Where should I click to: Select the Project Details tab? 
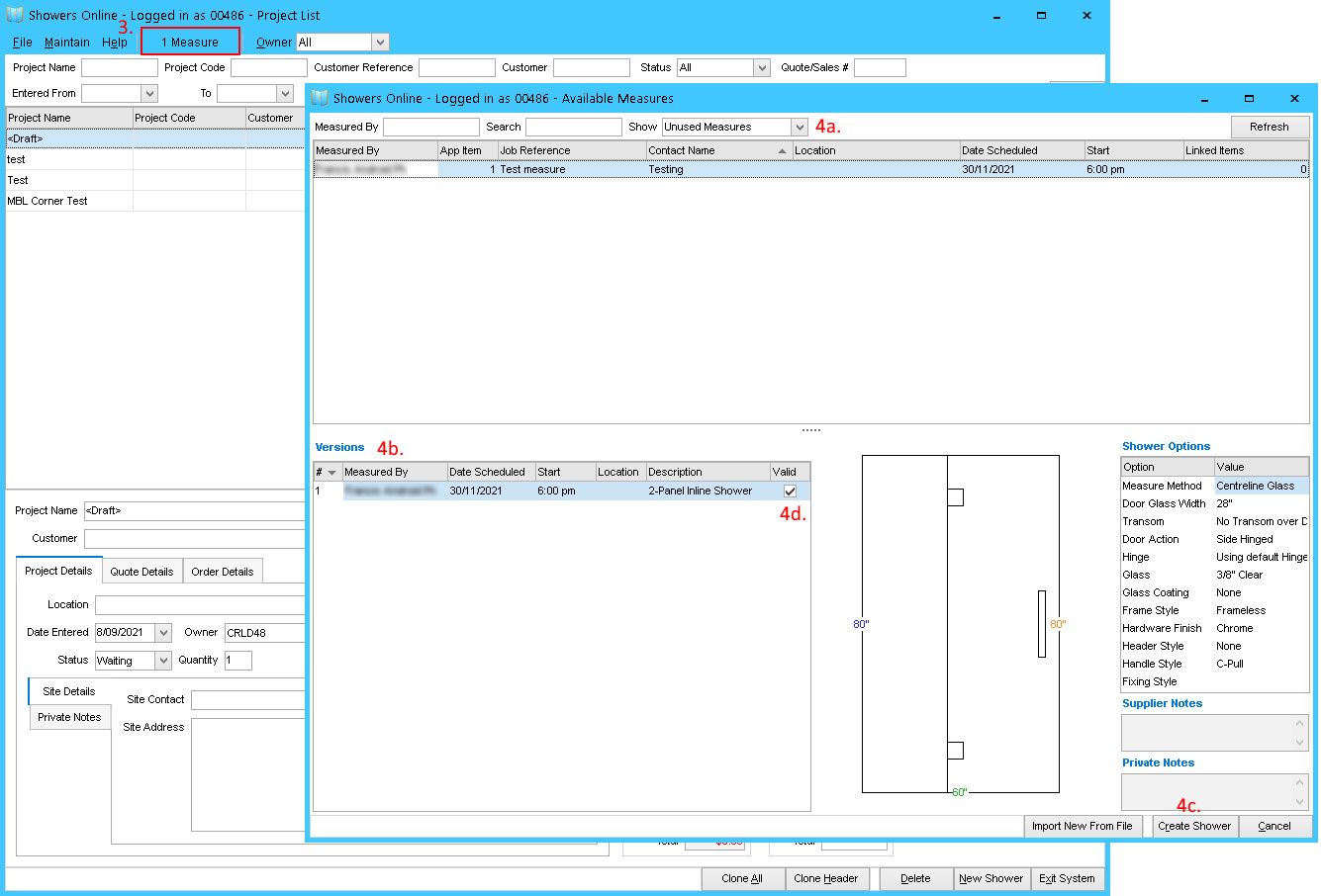coord(58,571)
